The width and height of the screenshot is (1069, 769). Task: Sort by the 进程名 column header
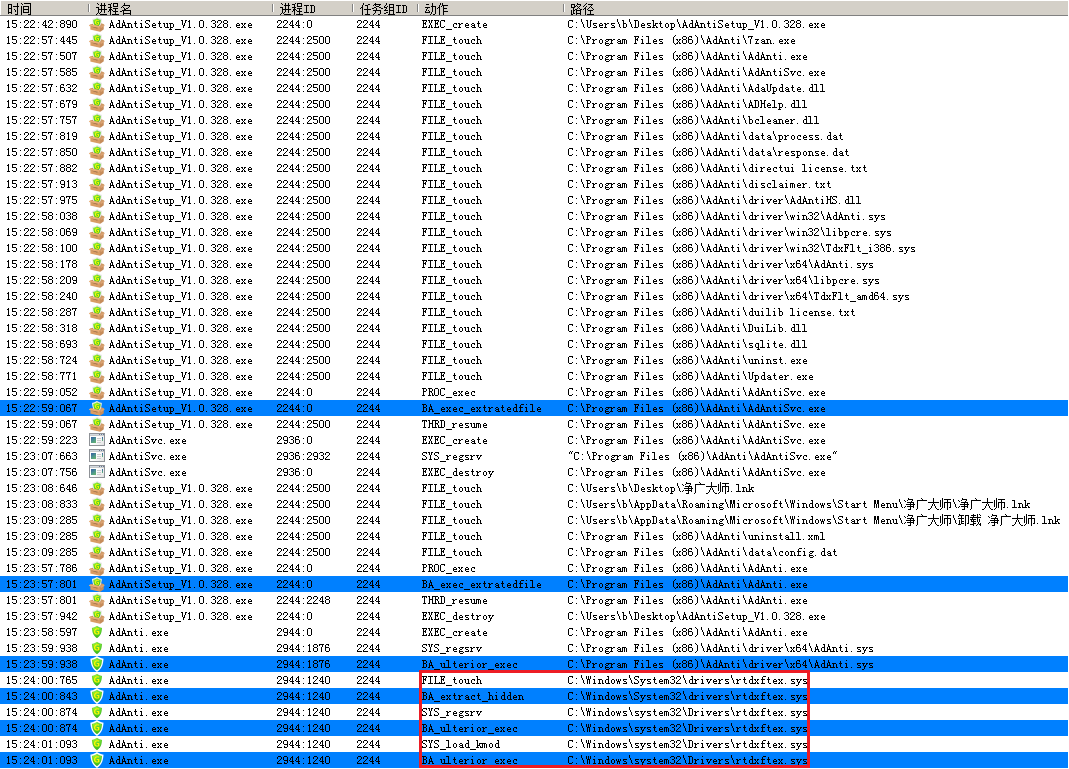point(181,8)
